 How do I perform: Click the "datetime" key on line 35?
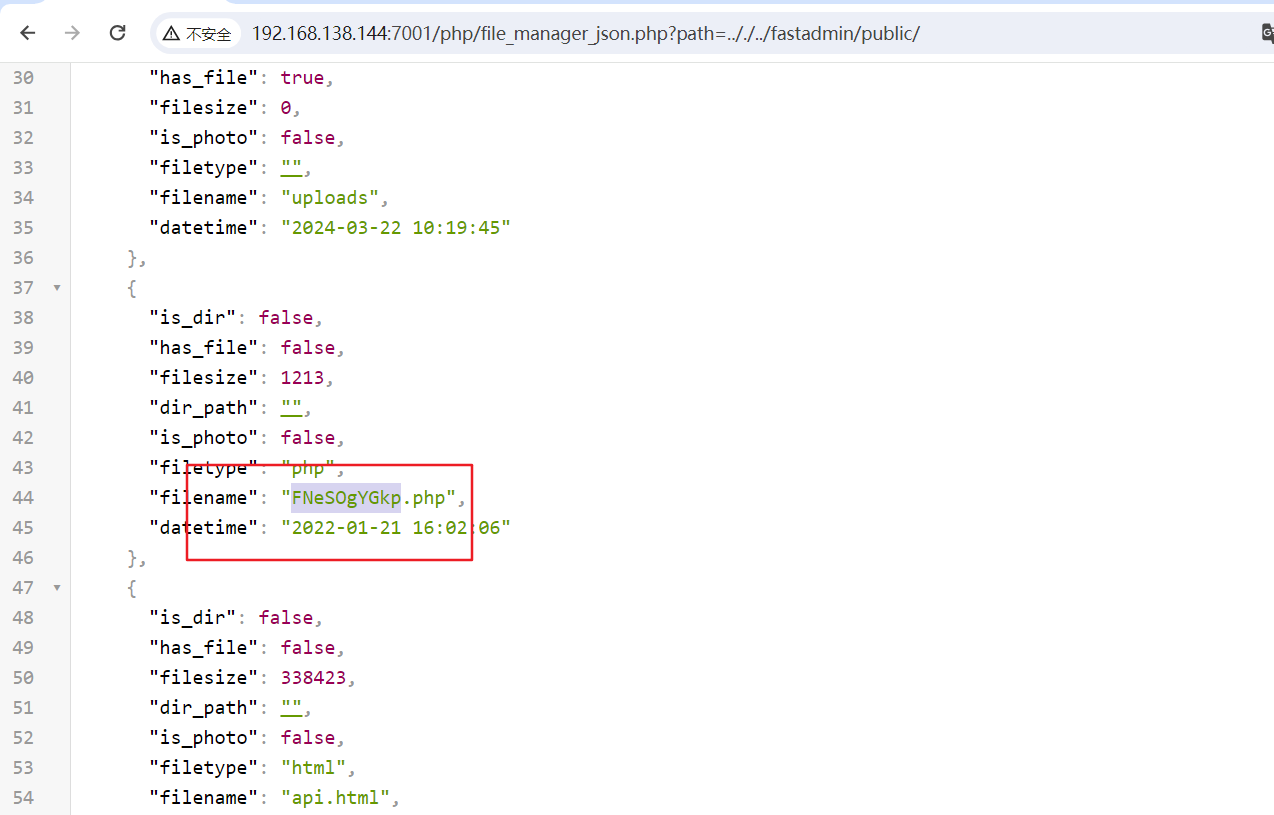[x=204, y=227]
